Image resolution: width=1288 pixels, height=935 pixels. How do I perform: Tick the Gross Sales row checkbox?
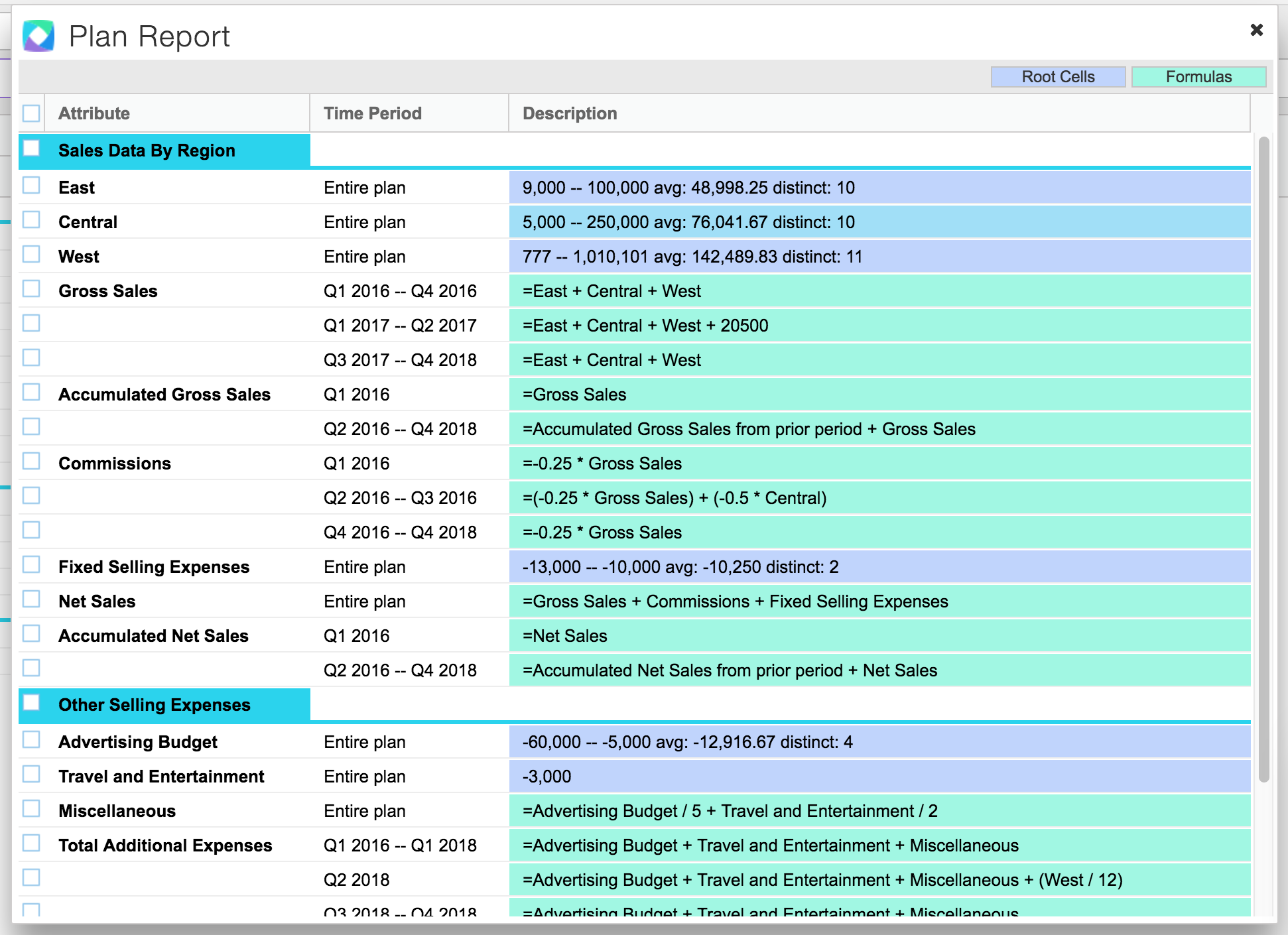31,288
